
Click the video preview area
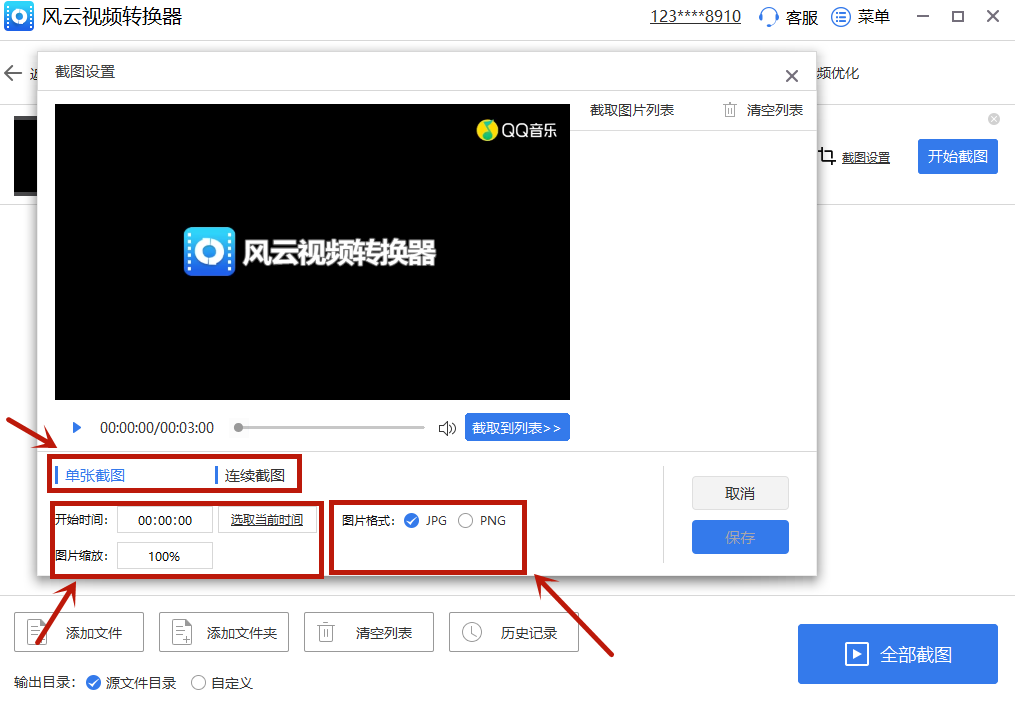click(312, 252)
